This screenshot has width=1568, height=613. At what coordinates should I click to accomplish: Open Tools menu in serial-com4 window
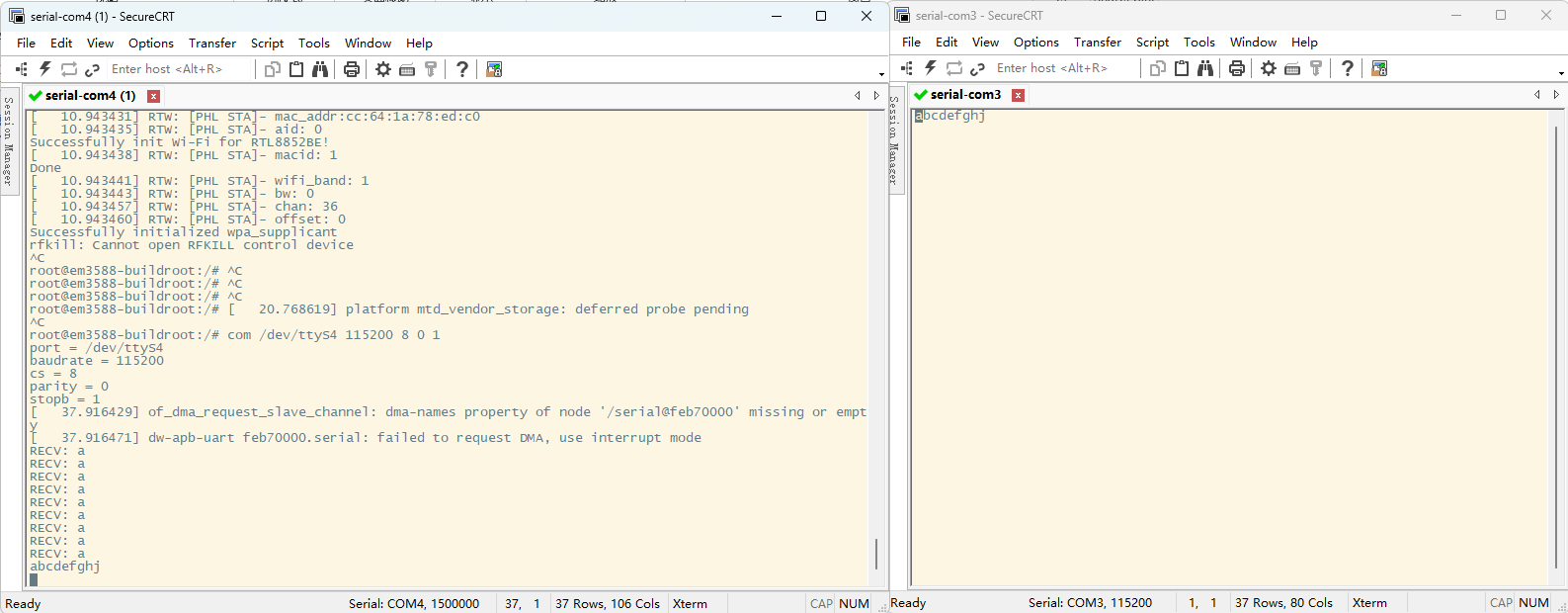314,44
